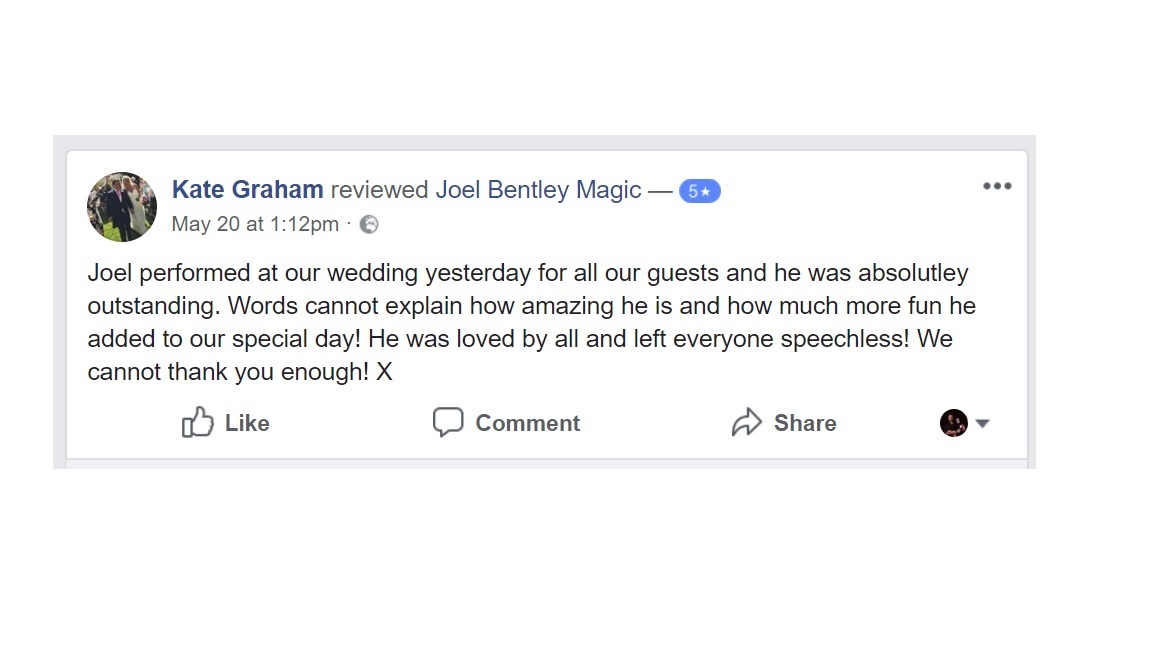The width and height of the screenshot is (1152, 648).
Task: Click the globe public privacy icon
Action: pyautogui.click(x=369, y=224)
